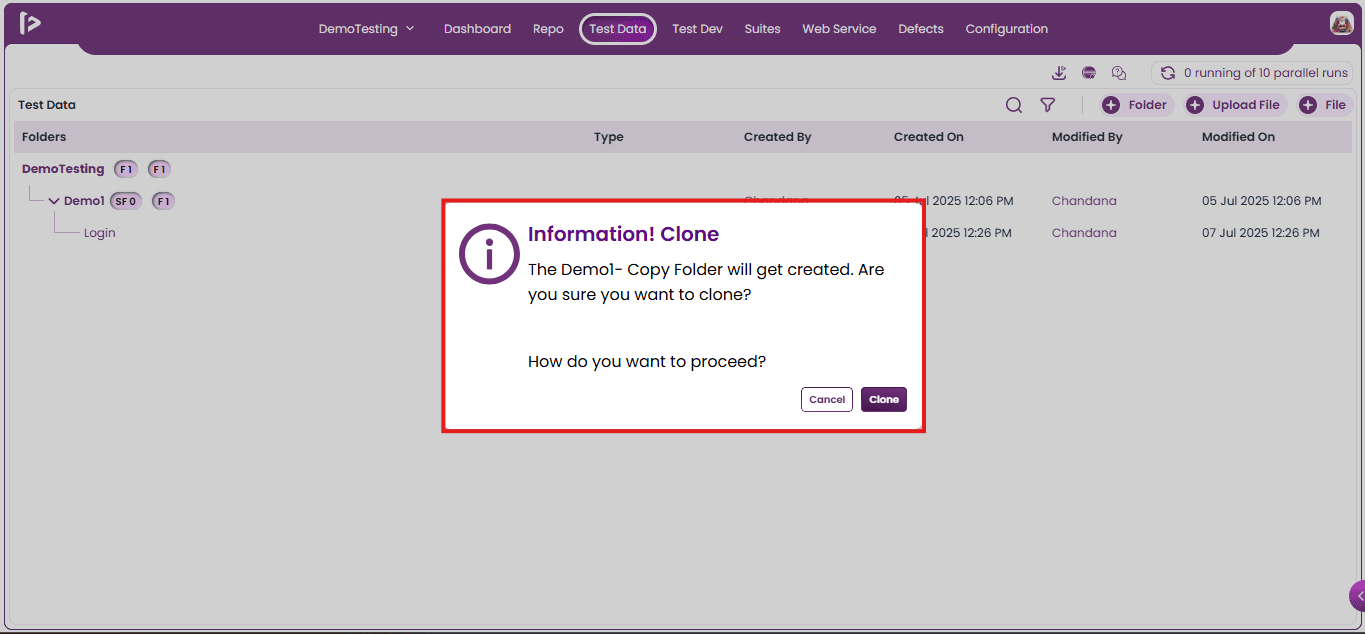This screenshot has width=1365, height=634.
Task: Select the Test Data tab
Action: [618, 29]
